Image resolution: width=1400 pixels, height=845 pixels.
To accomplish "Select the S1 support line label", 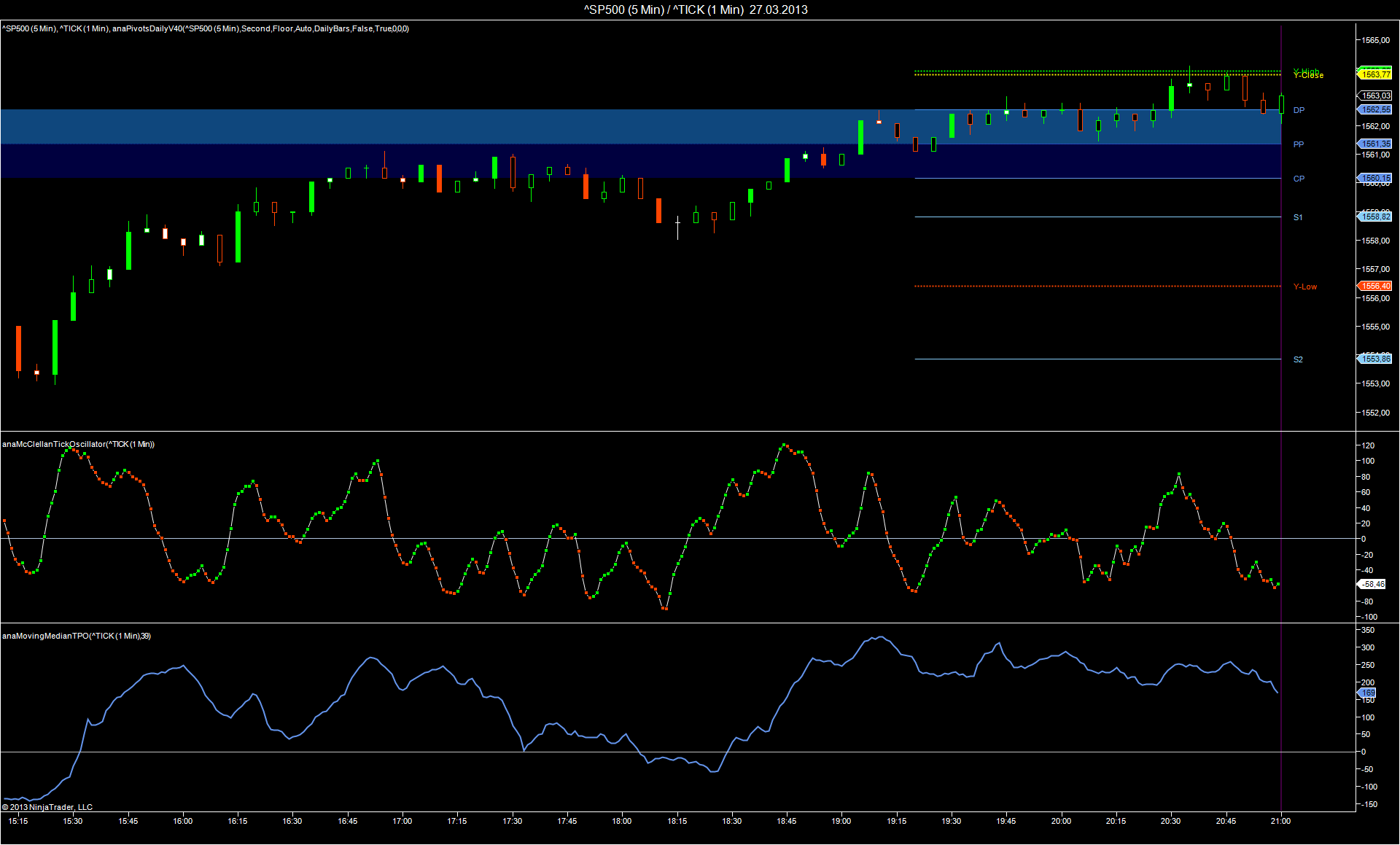I will click(1298, 217).
